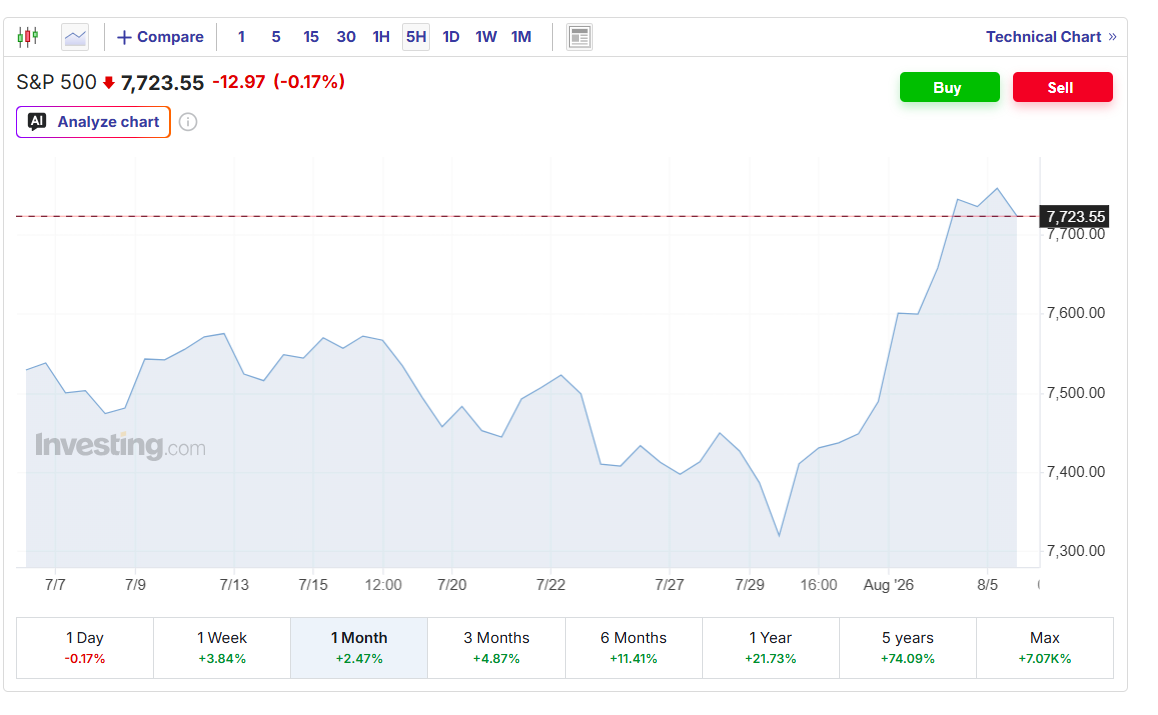Switch to candlestick chart type icon

[28, 37]
